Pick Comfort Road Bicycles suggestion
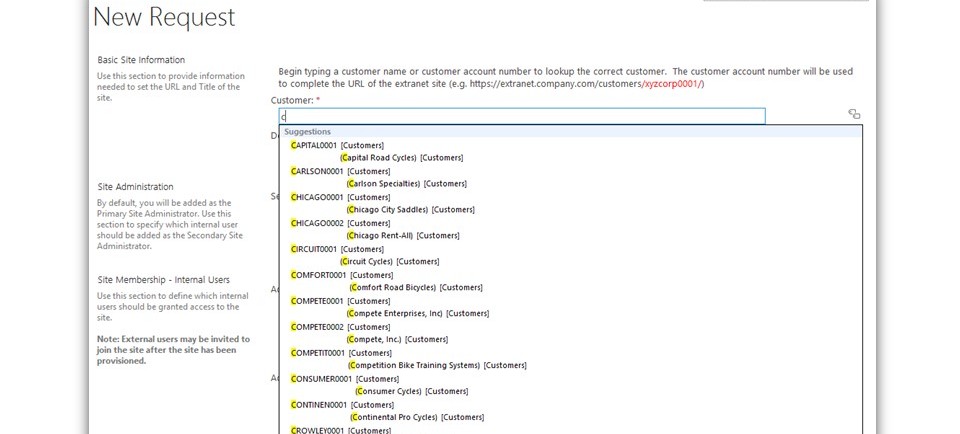 416,287
